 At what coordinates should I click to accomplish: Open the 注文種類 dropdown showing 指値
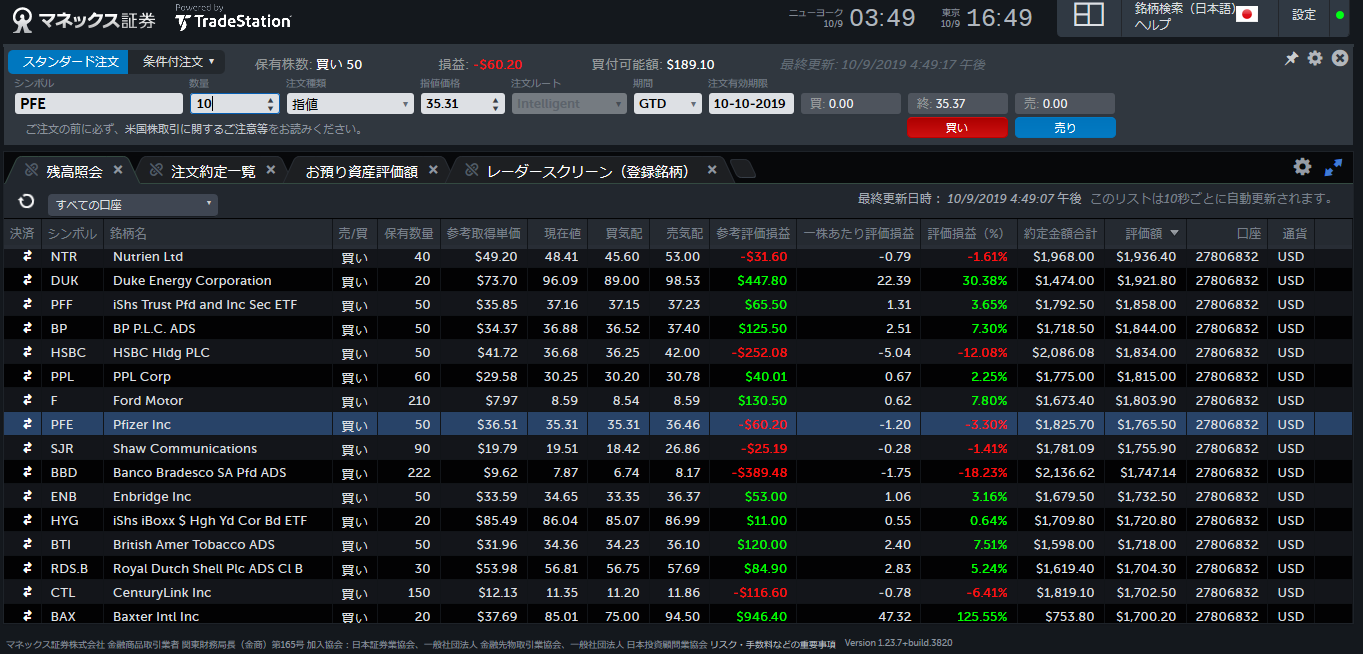pyautogui.click(x=350, y=103)
